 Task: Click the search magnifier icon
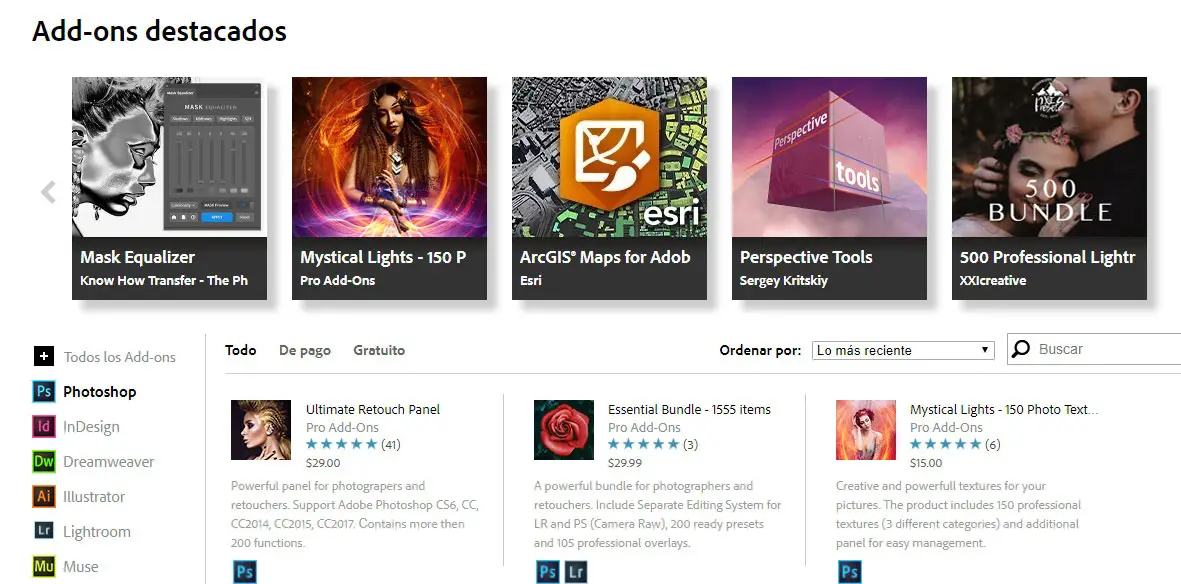coord(1021,349)
